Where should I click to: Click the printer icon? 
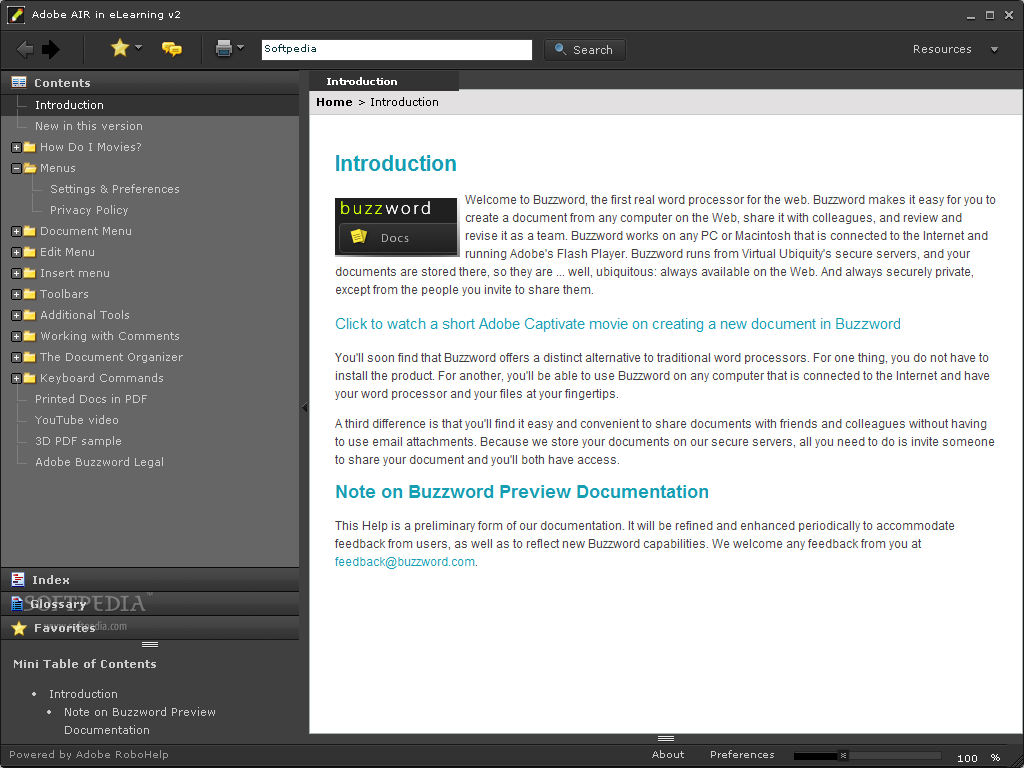[224, 48]
